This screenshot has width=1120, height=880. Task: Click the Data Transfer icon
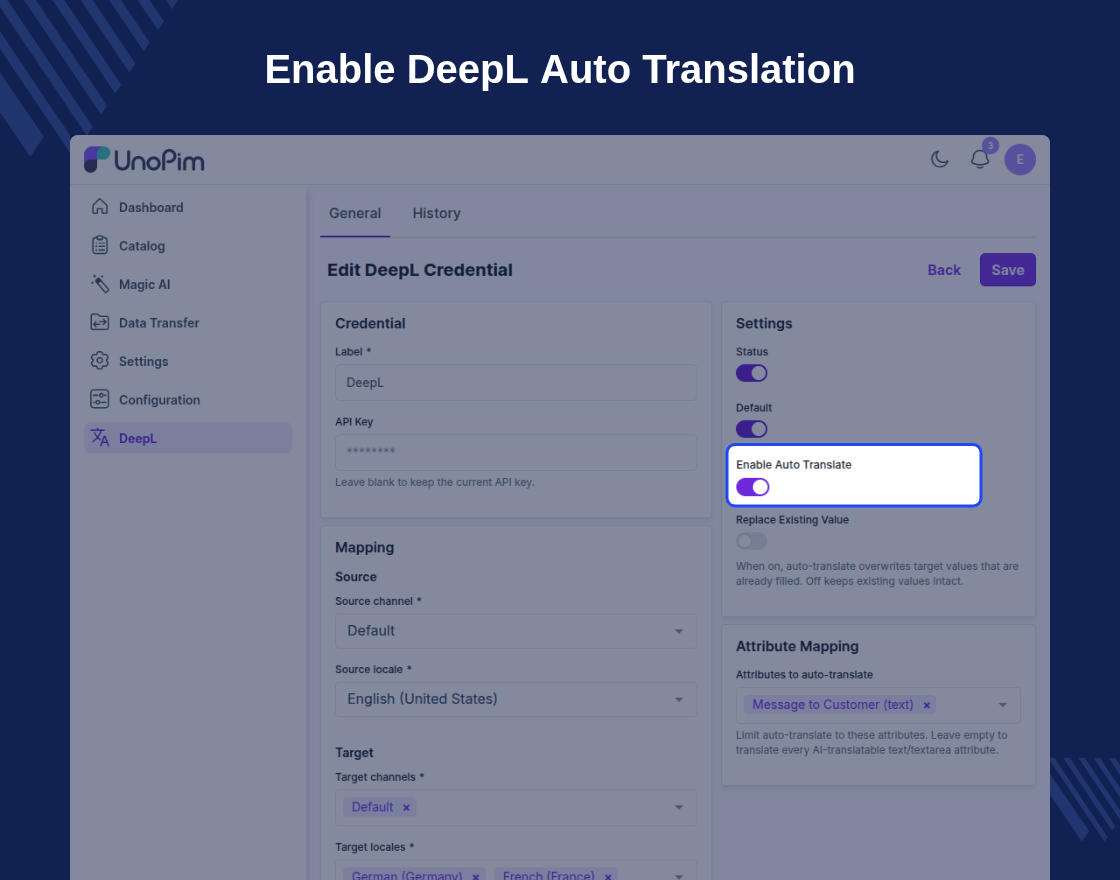pyautogui.click(x=100, y=322)
